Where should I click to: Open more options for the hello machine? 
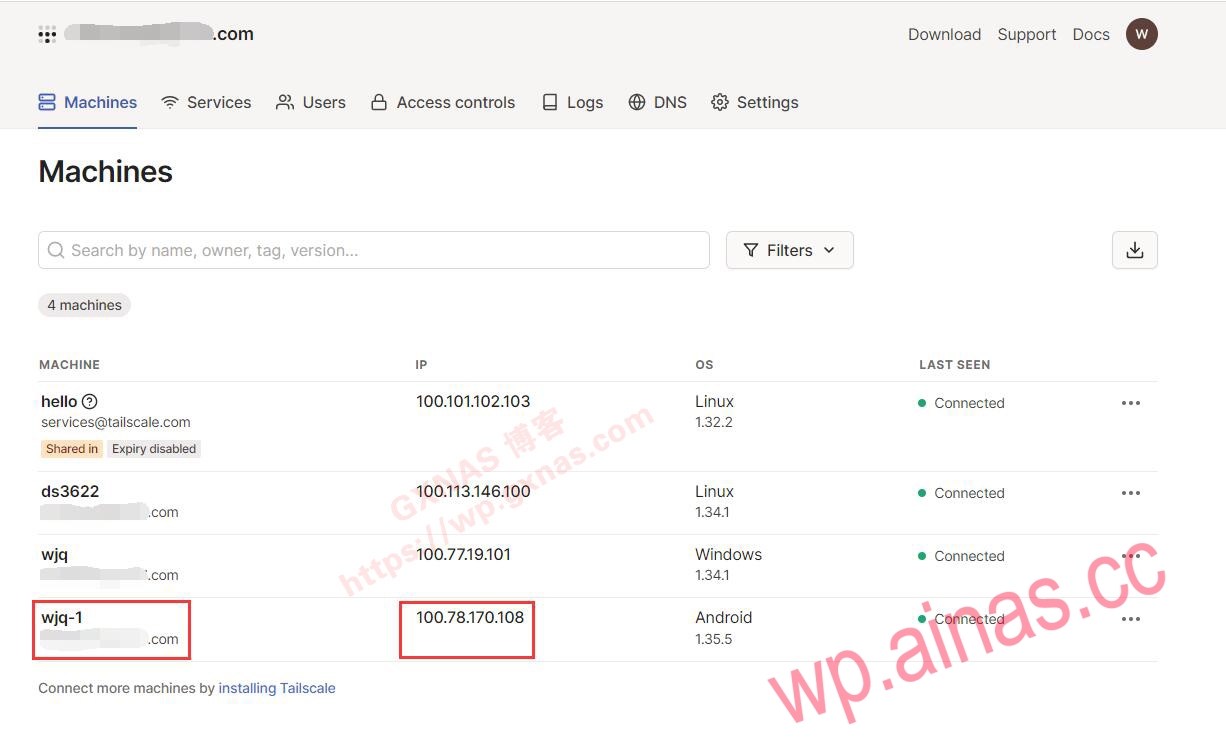click(x=1131, y=403)
